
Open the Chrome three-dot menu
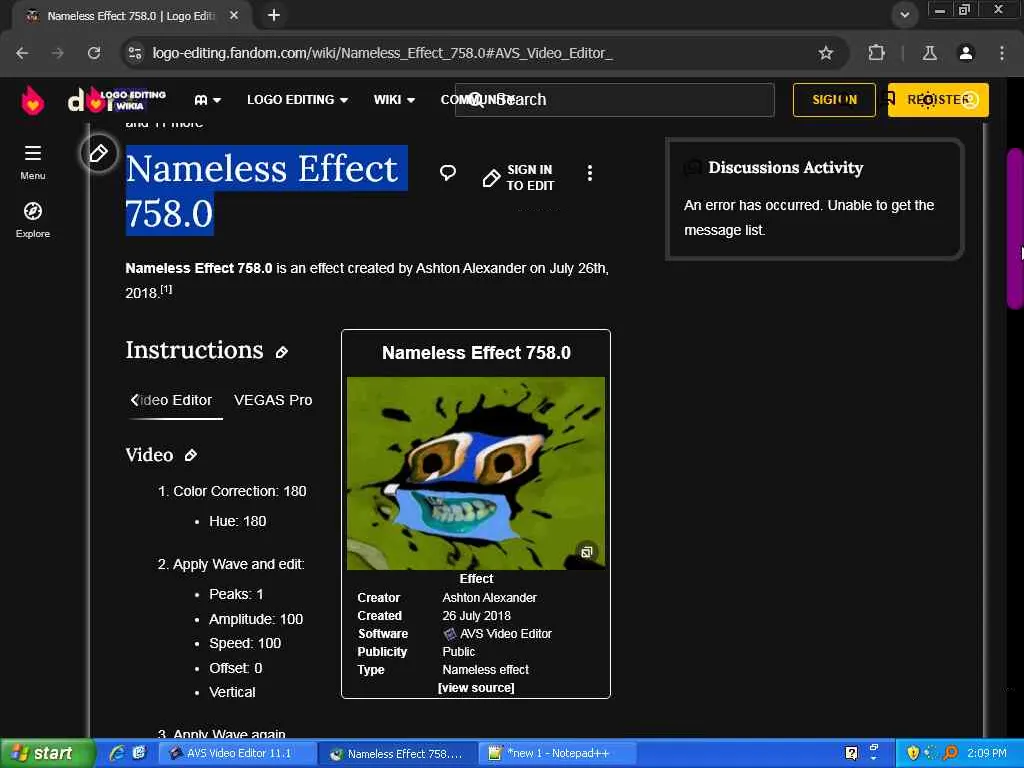click(1002, 53)
